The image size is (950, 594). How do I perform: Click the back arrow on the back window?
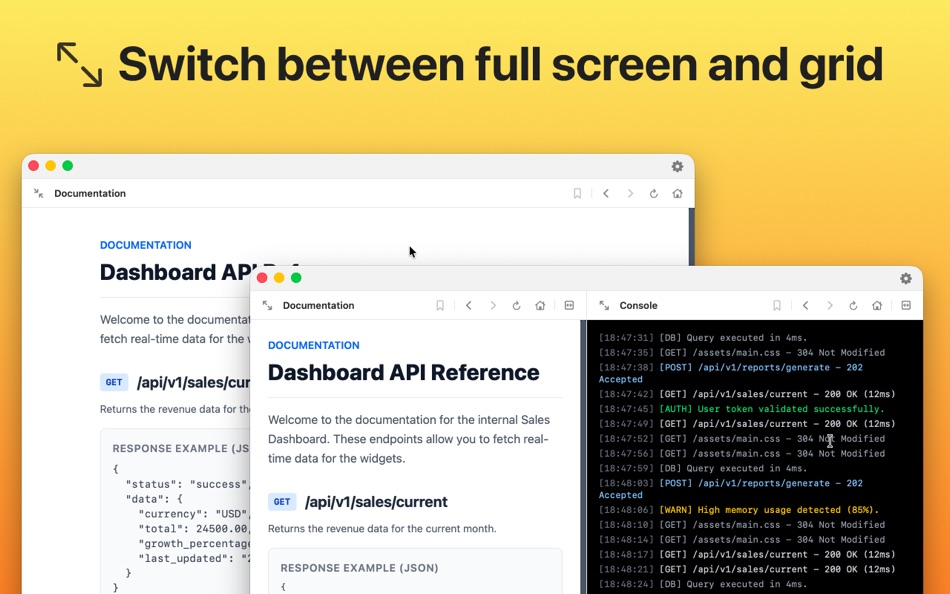pos(607,193)
